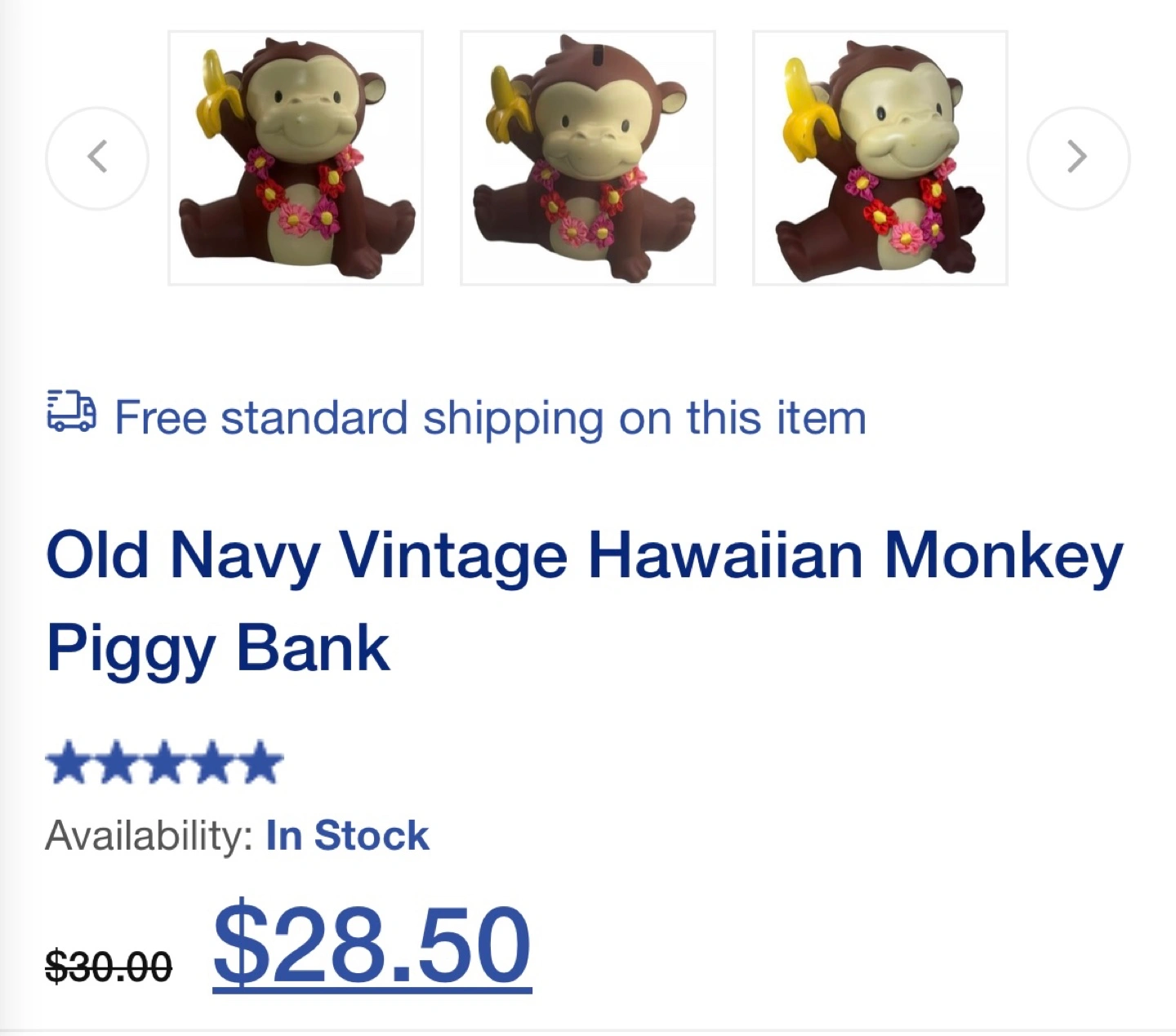Viewport: 1176px width, 1036px height.
Task: Click the $28.50 sale price link
Action: 372,944
